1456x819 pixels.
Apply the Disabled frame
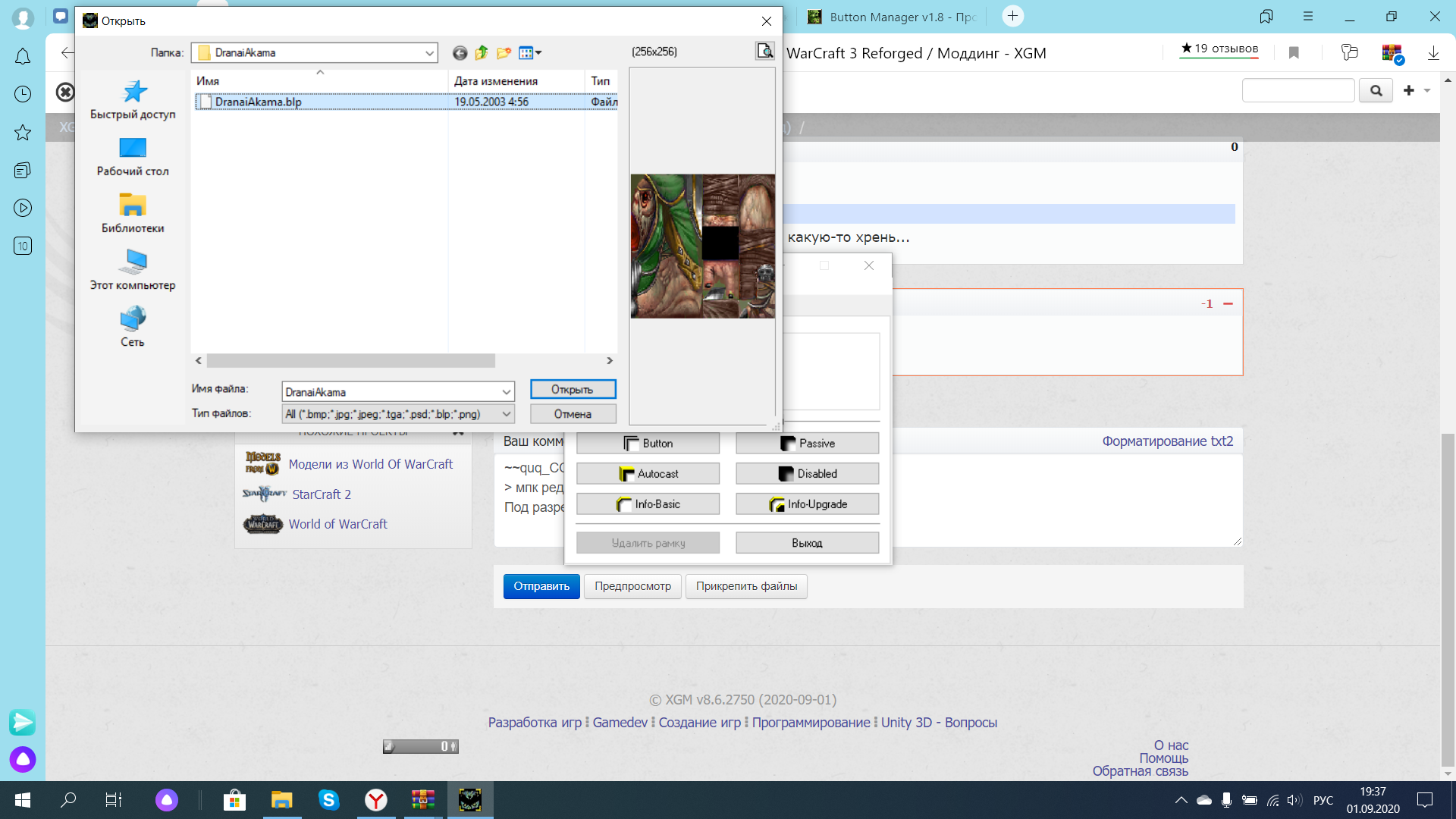pyautogui.click(x=808, y=474)
